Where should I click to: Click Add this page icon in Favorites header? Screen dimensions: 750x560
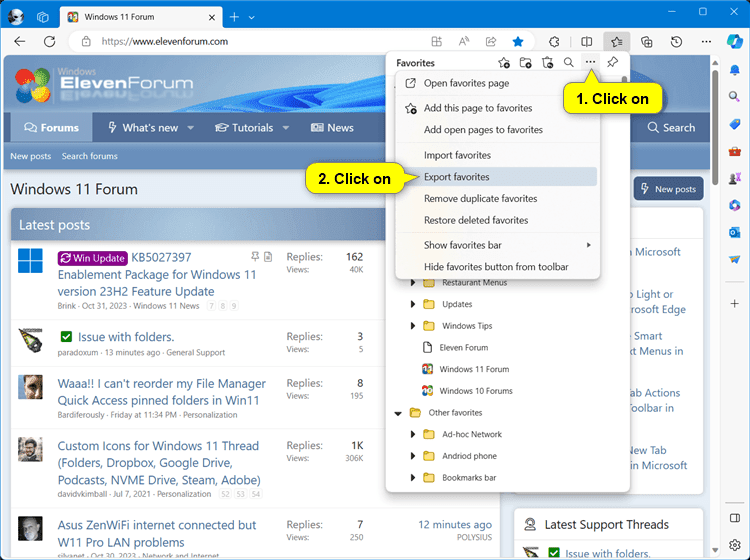(x=504, y=63)
